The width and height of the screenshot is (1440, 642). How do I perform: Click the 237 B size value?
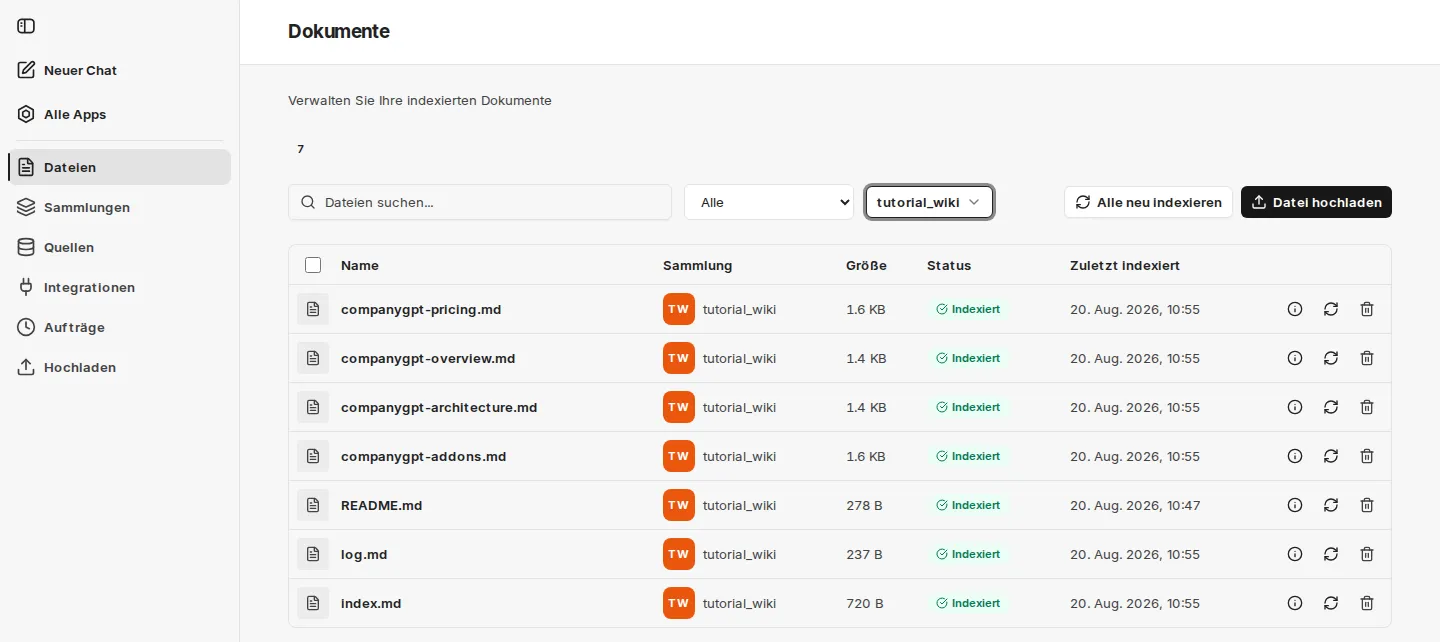[864, 554]
